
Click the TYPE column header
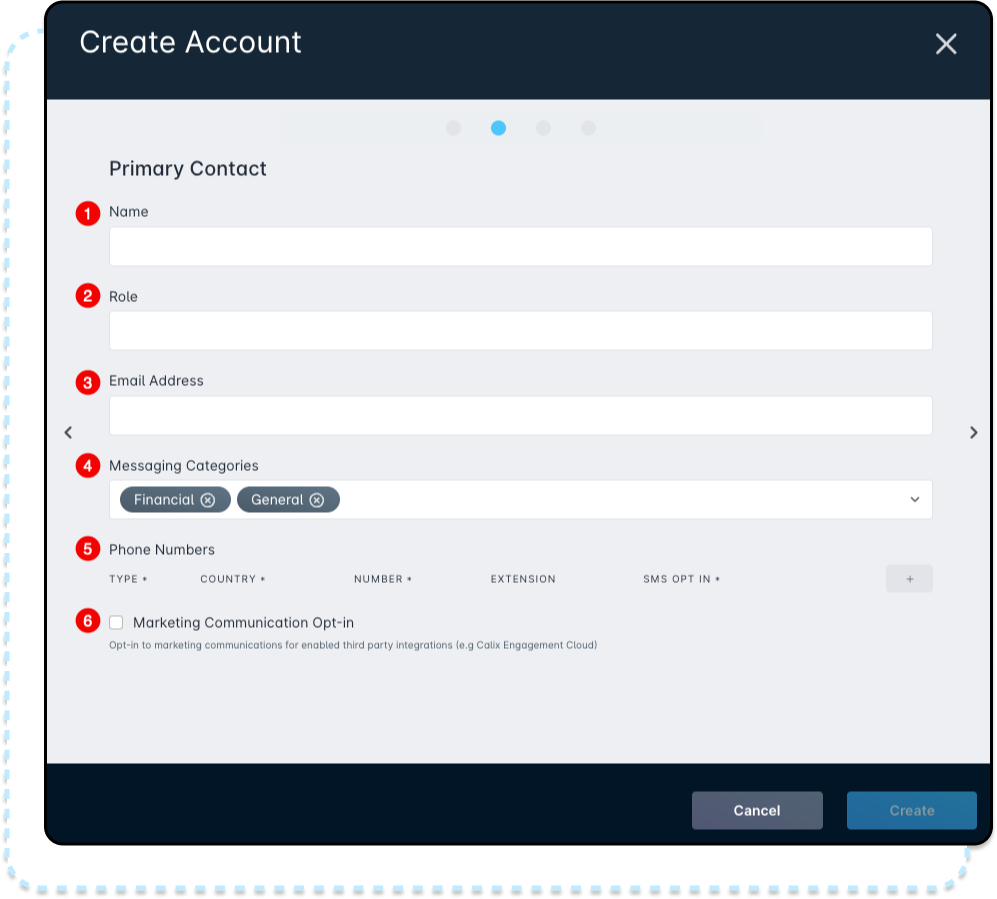(128, 579)
